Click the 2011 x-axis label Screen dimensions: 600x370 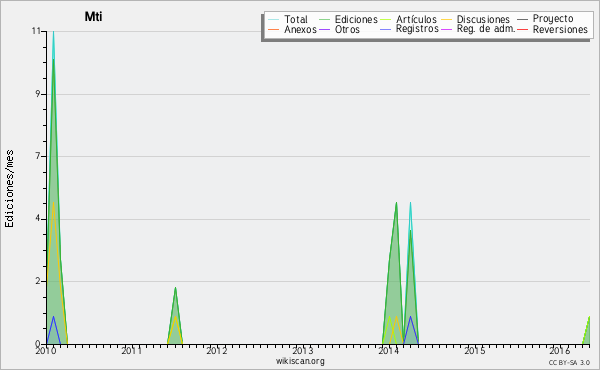pyautogui.click(x=132, y=350)
